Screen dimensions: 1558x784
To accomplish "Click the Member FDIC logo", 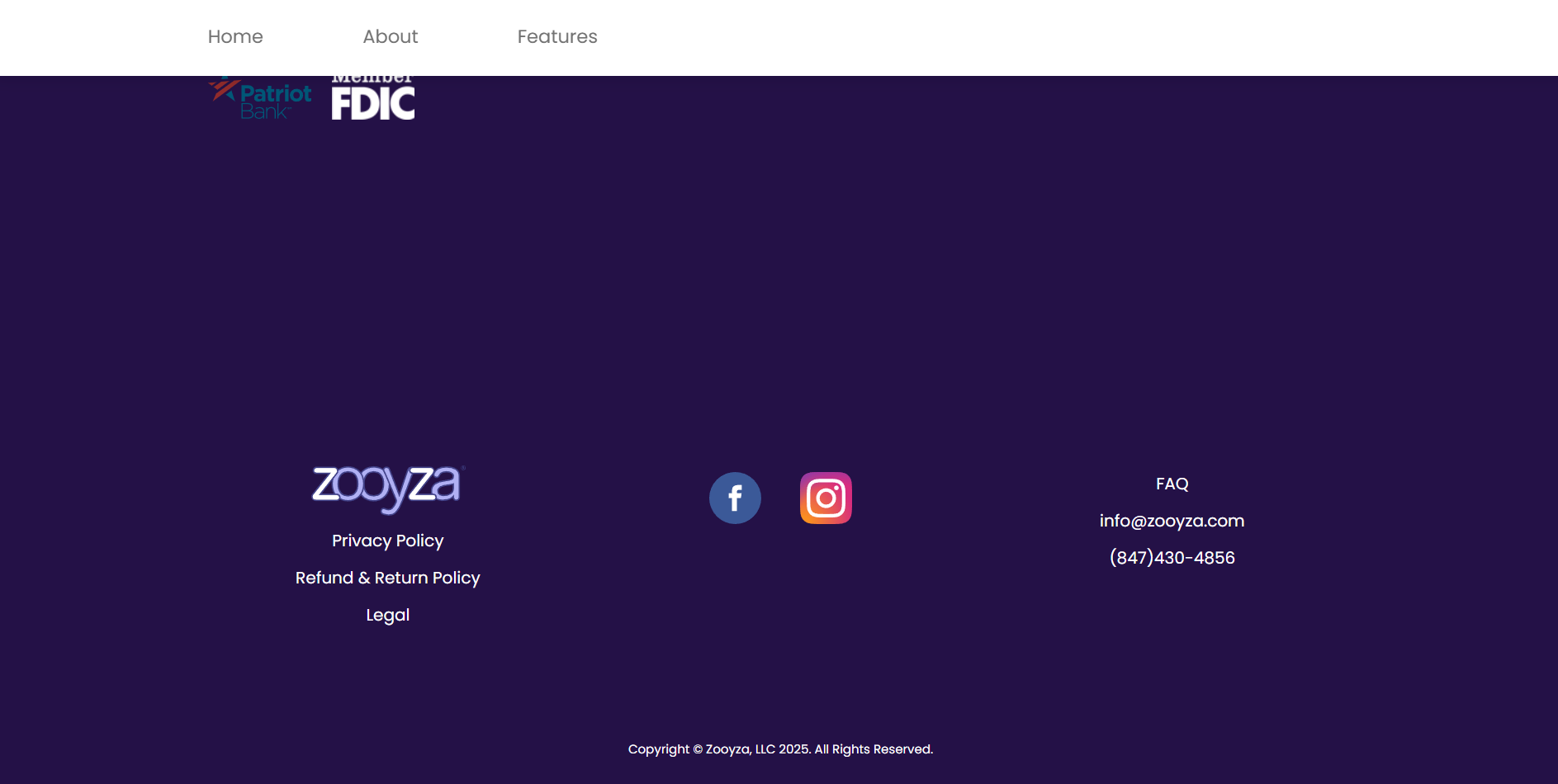I will (373, 93).
